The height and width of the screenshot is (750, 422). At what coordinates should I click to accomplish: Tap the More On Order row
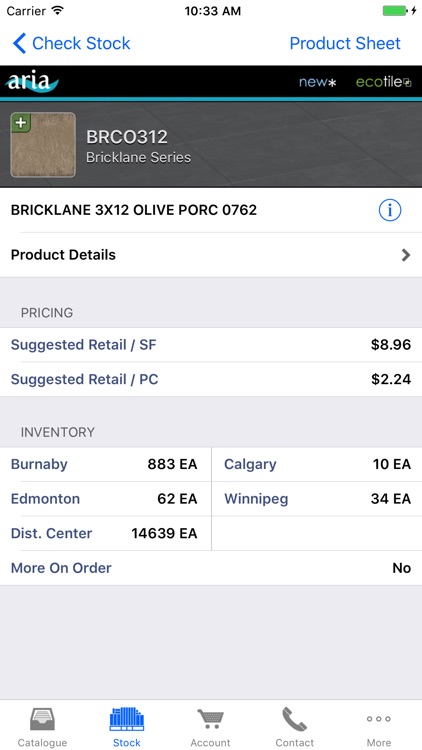tap(211, 568)
